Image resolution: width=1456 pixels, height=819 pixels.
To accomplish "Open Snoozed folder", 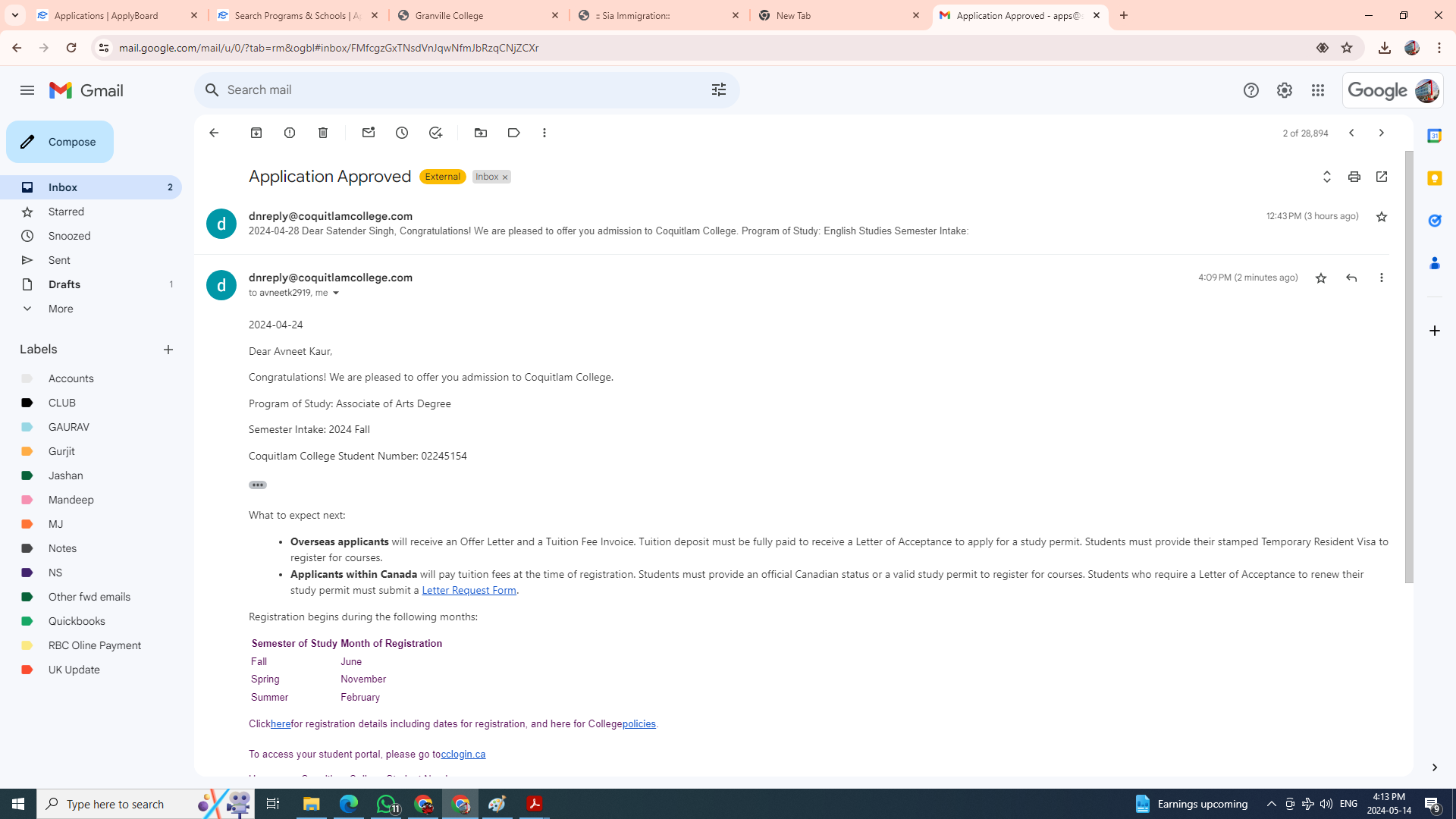I will point(91,236).
